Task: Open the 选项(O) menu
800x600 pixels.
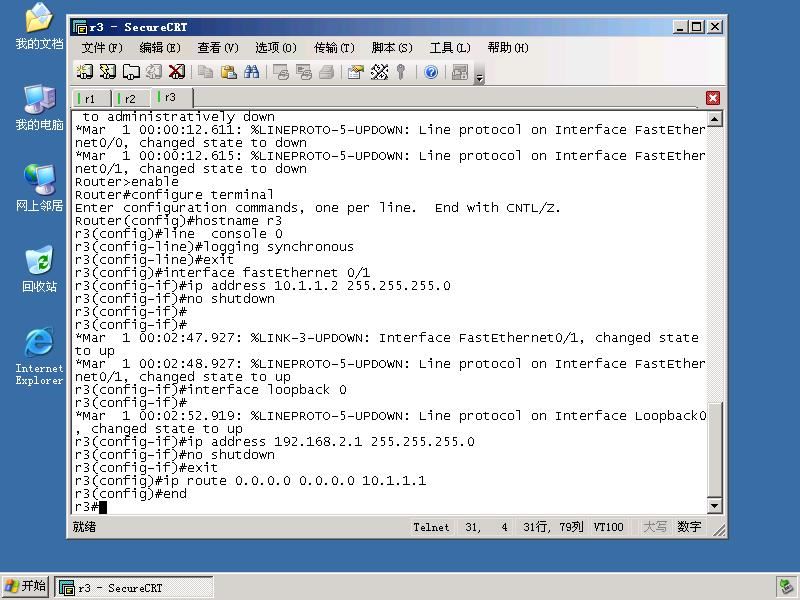Action: [x=276, y=48]
